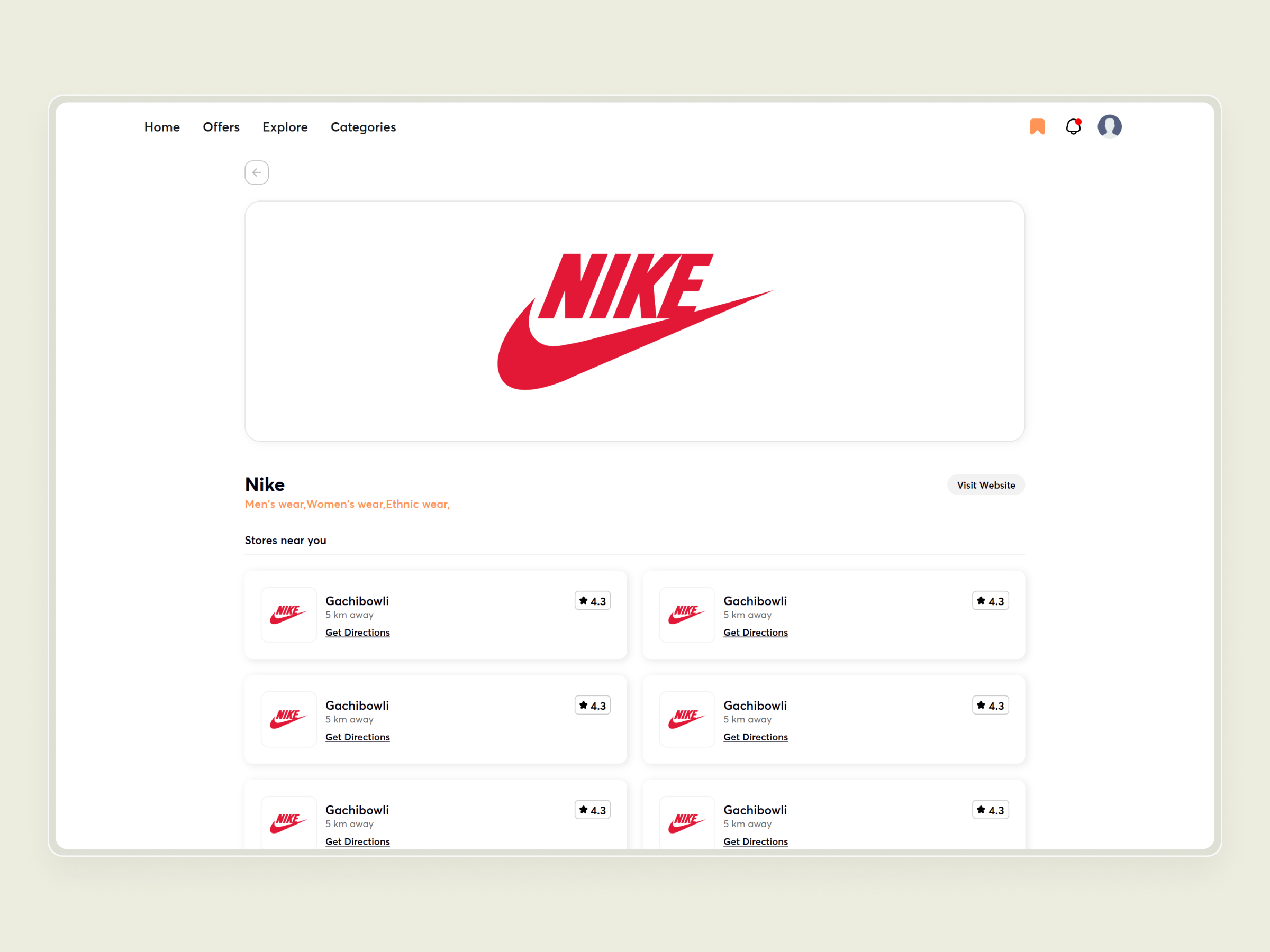
Task: Click the Nike logo icon on second-row left card
Action: click(289, 719)
